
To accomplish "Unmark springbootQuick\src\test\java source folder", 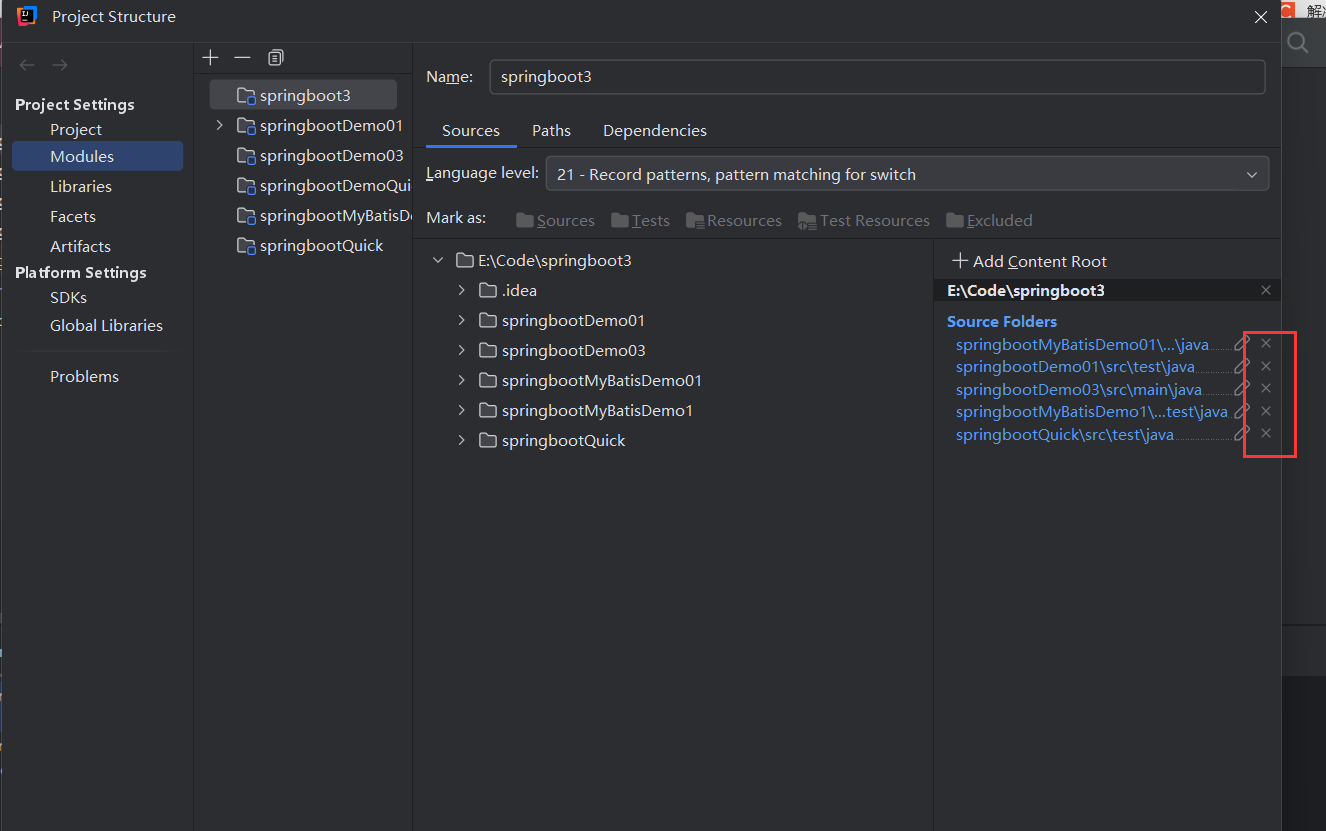I will click(1266, 433).
